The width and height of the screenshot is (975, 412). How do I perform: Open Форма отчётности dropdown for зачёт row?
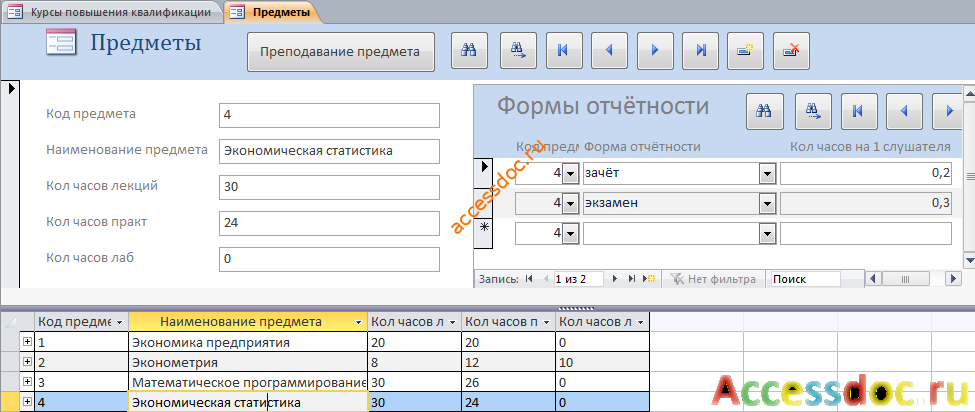coord(767,175)
